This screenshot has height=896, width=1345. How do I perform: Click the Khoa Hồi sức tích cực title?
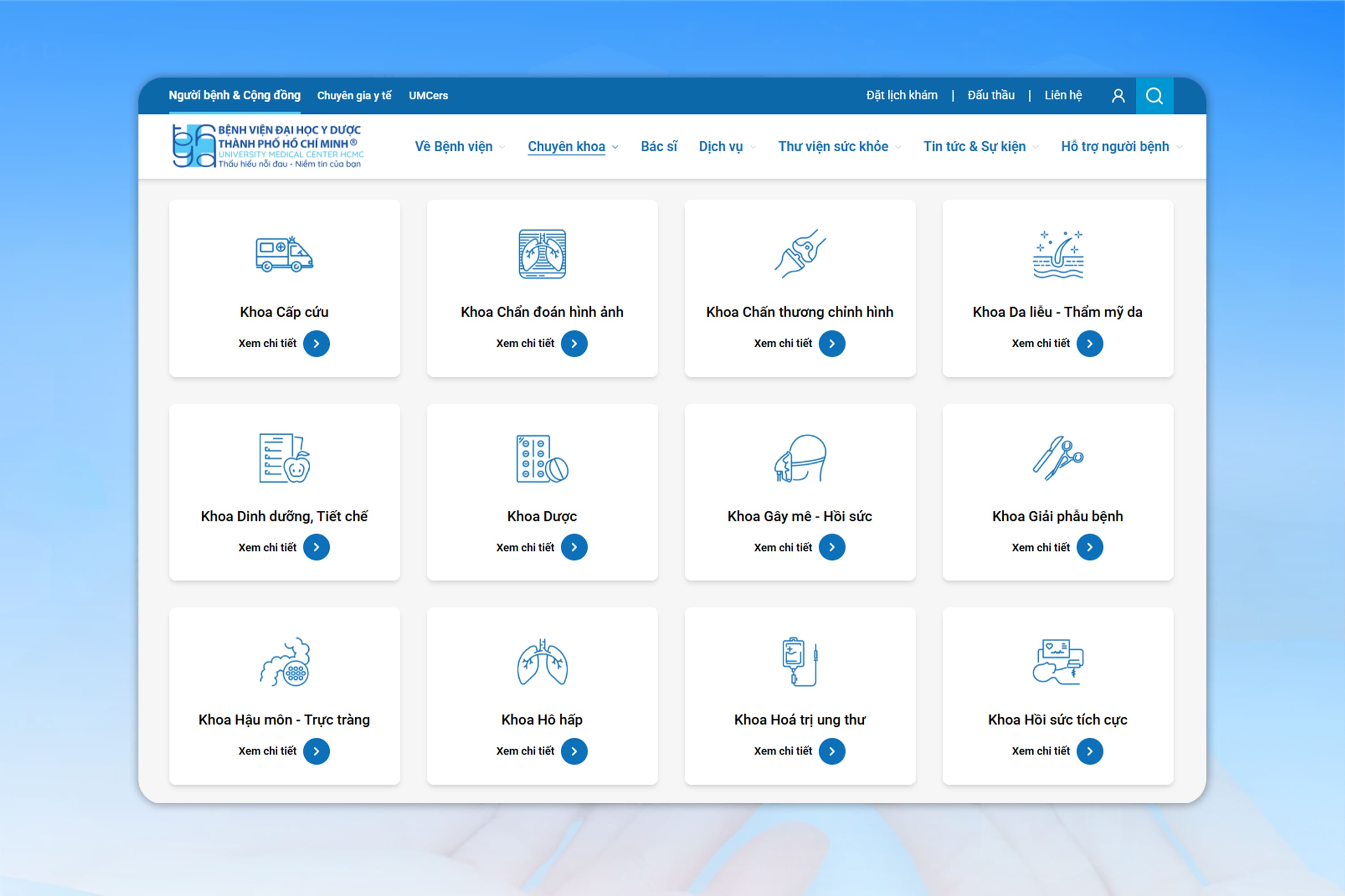click(x=1058, y=720)
